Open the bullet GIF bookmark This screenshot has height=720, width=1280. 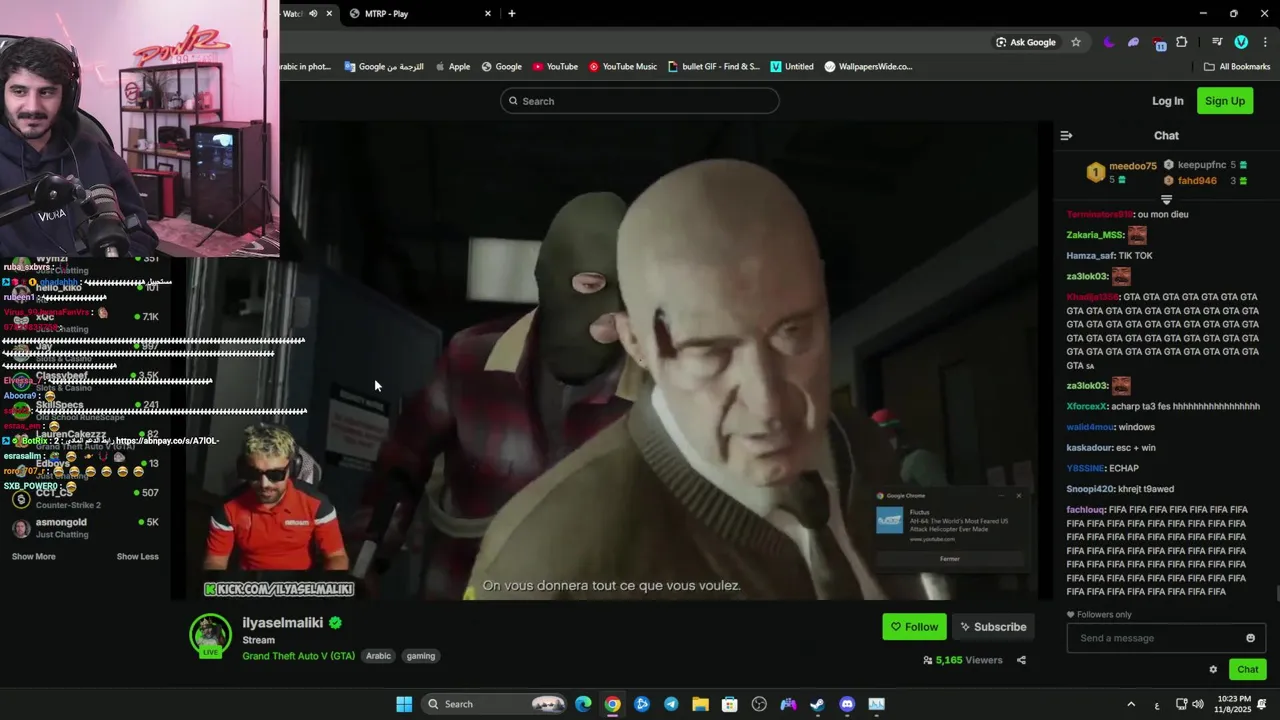click(714, 67)
